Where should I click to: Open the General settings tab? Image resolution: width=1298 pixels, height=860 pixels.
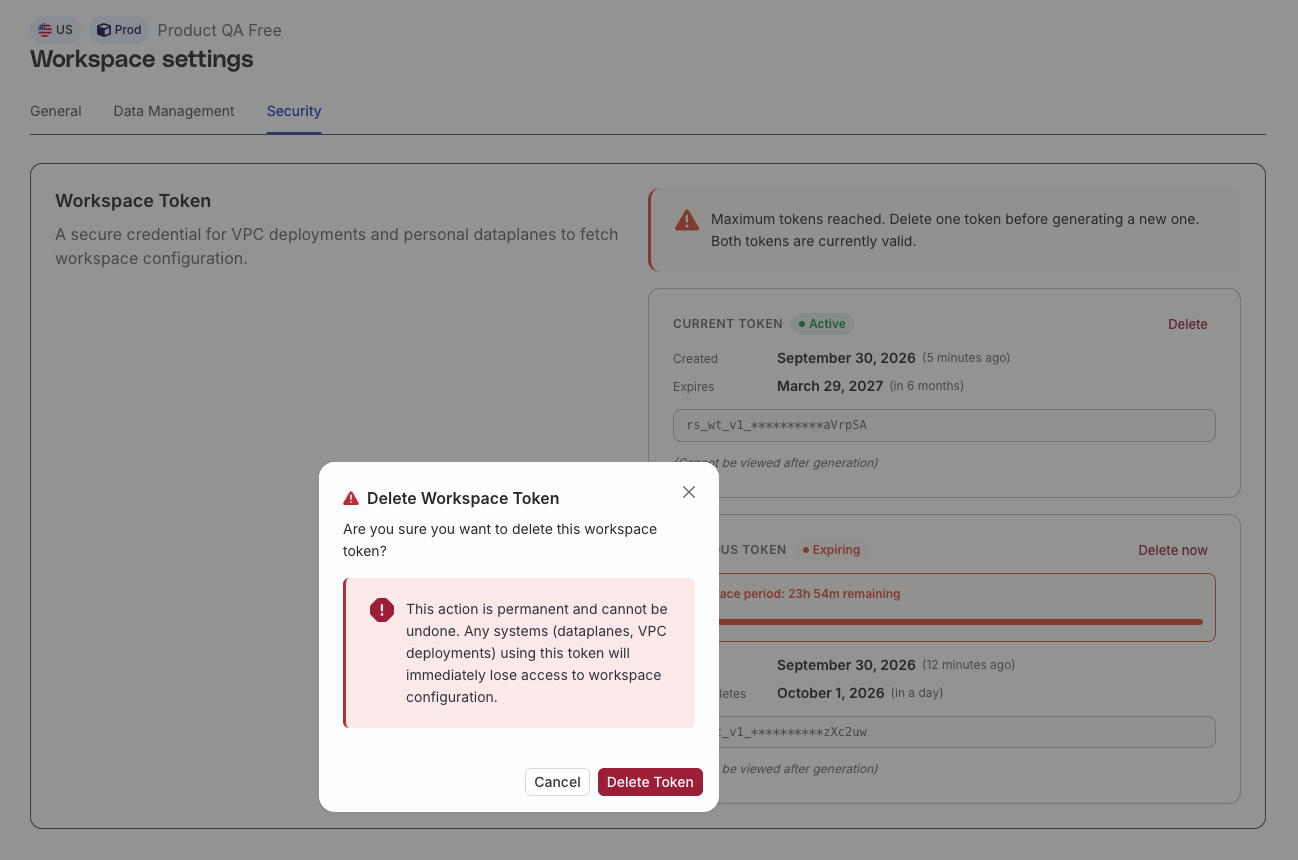pyautogui.click(x=56, y=111)
